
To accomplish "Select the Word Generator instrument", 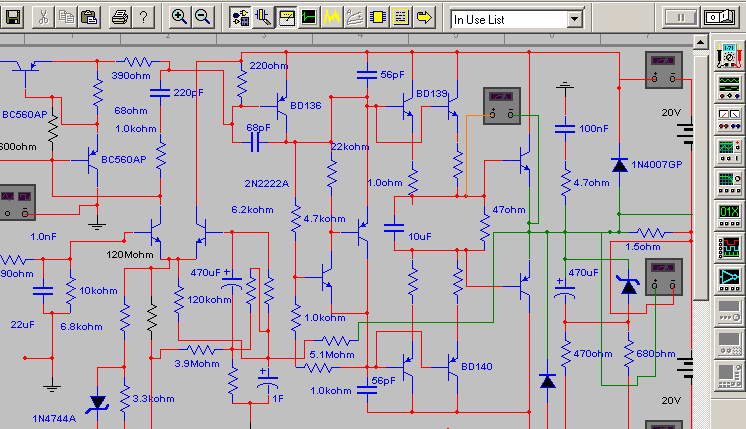I will (x=729, y=215).
